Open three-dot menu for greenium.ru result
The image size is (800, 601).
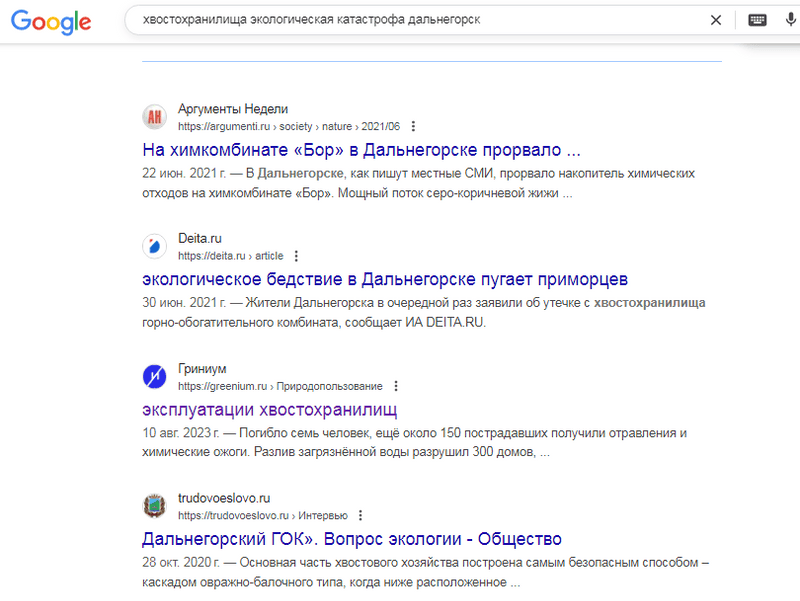tap(395, 386)
